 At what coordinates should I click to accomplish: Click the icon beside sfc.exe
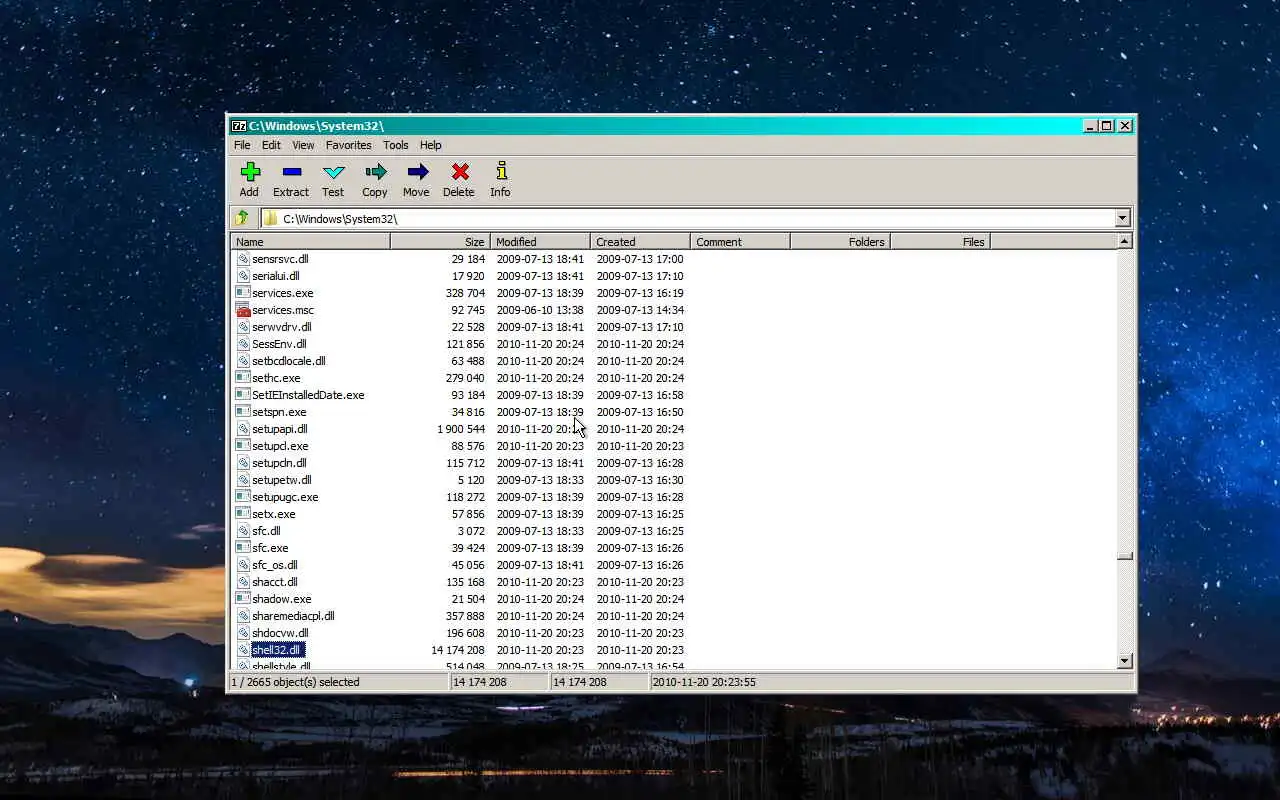(x=242, y=548)
